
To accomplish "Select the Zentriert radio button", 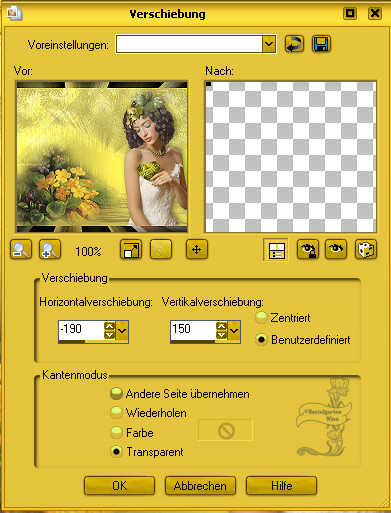I will (x=261, y=318).
